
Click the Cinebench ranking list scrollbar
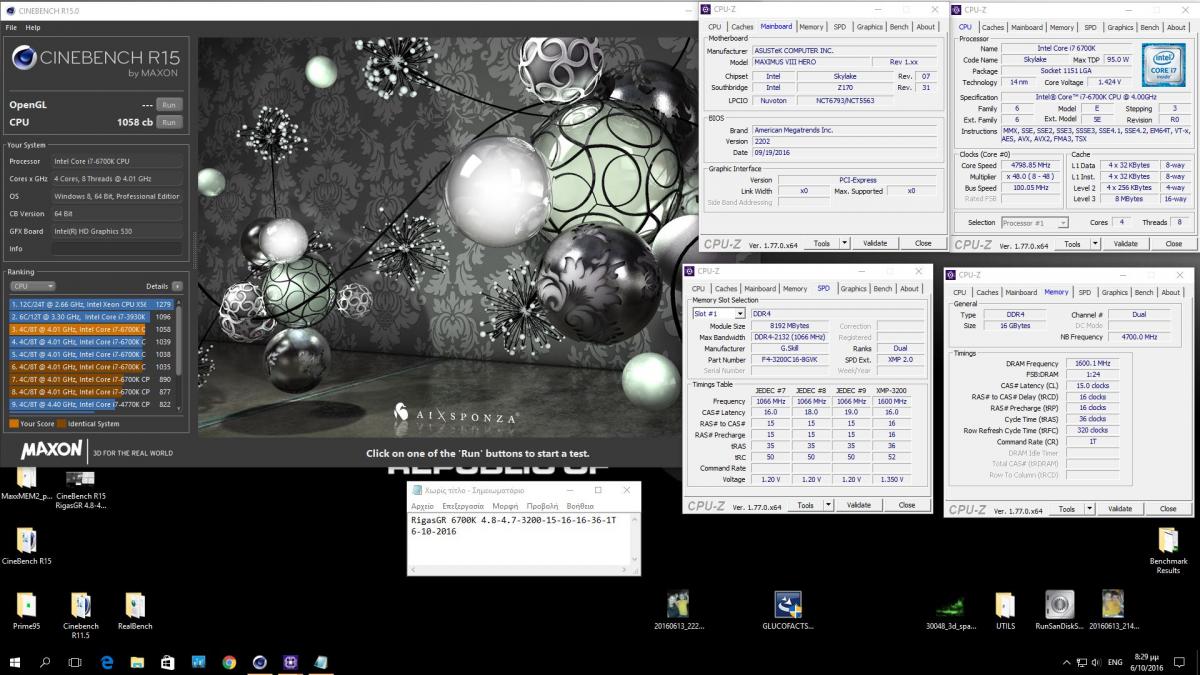pos(180,354)
